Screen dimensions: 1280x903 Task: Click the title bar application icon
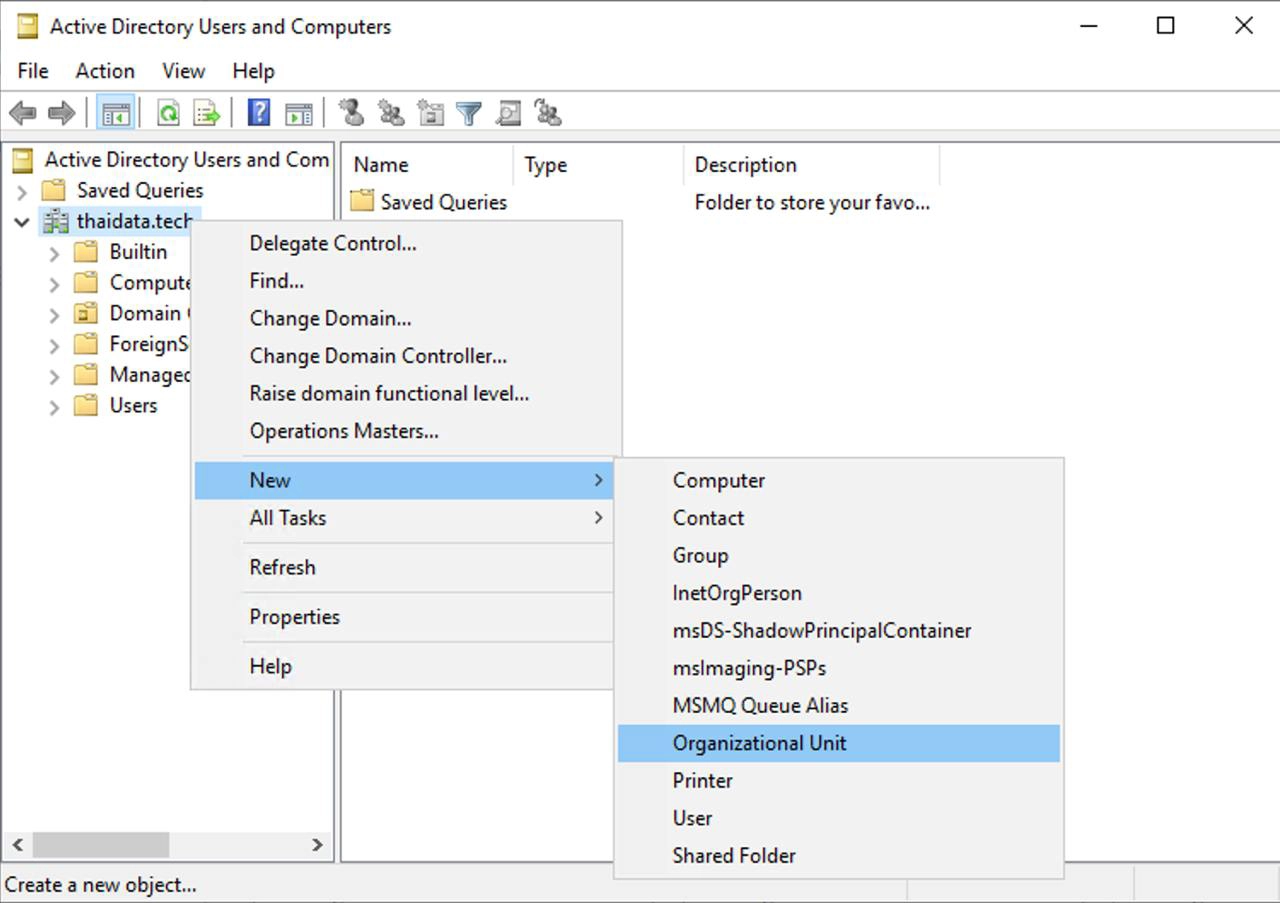tap(27, 27)
